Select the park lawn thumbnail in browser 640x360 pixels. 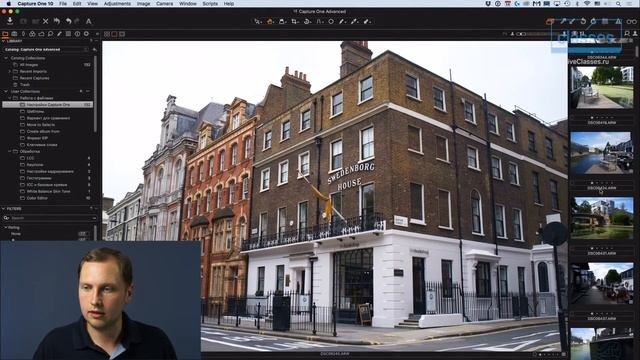(x=602, y=87)
